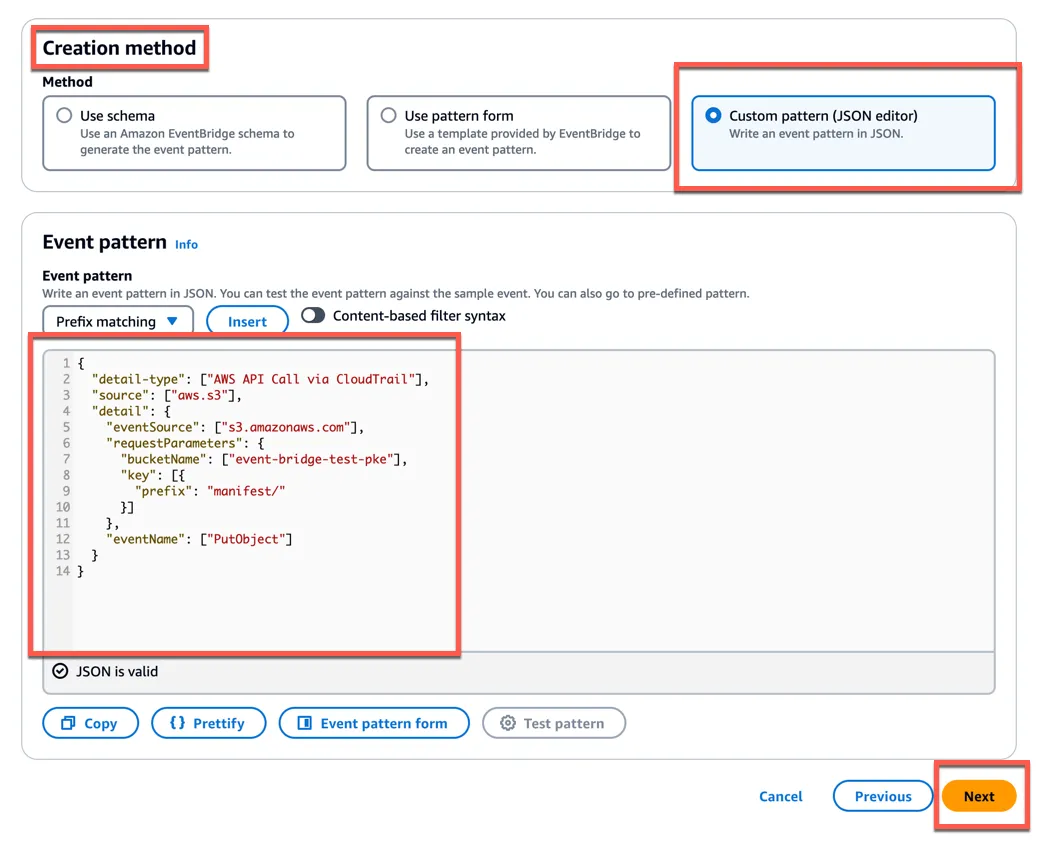Click the eventName PutObject line in editor
This screenshot has width=1044, height=843.
[x=200, y=539]
